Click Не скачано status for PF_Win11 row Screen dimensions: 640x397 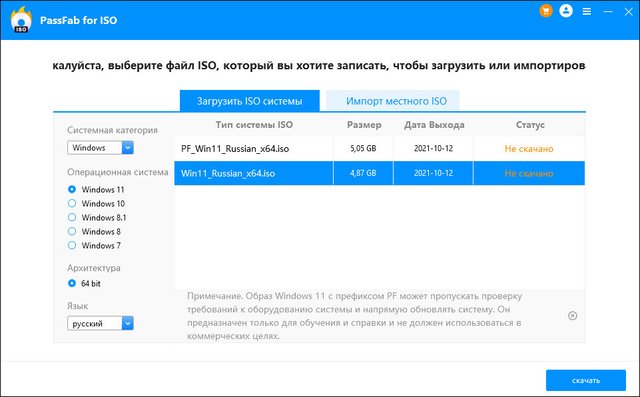coord(529,149)
